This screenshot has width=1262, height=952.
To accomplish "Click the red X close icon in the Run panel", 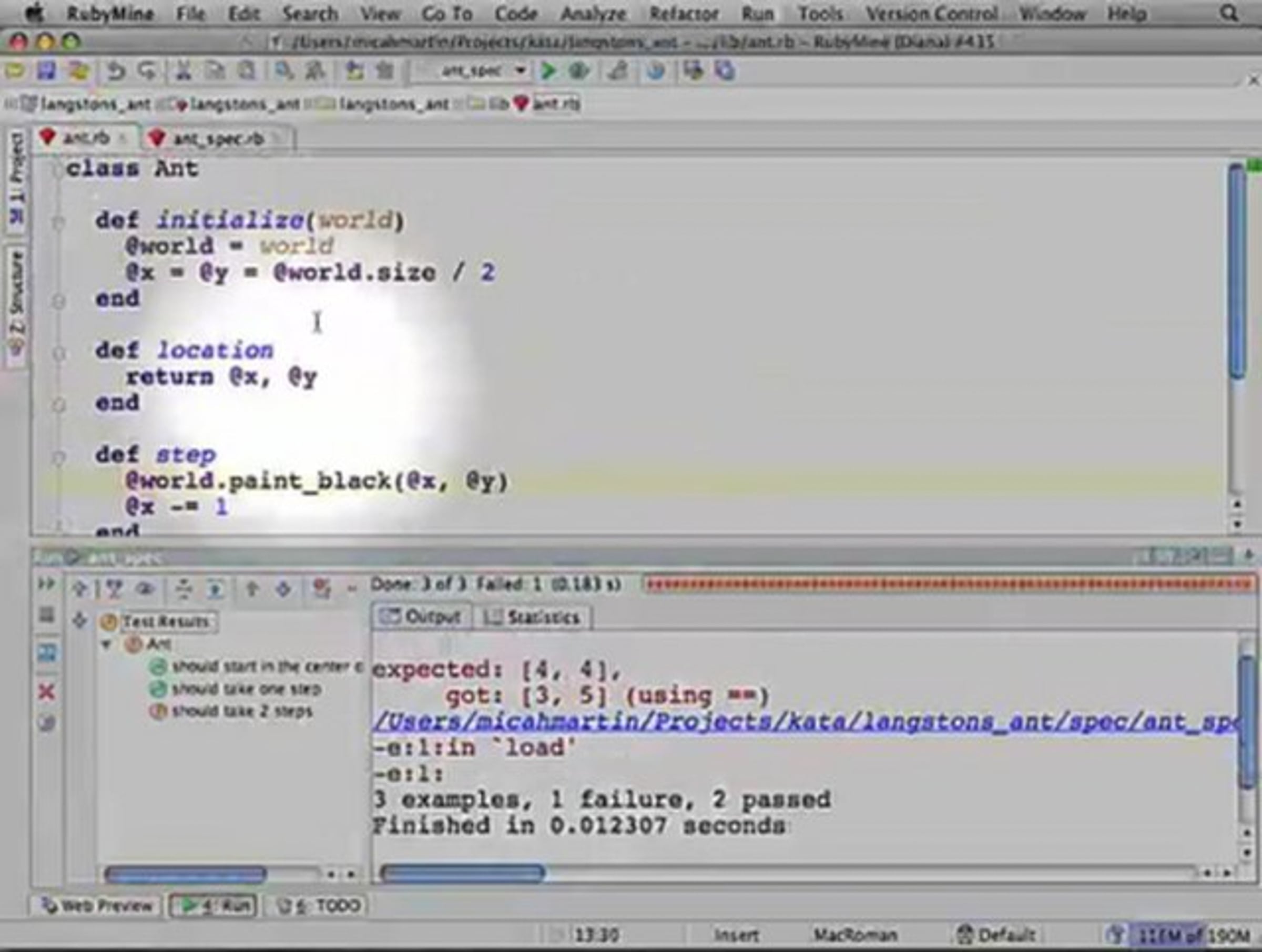I will (46, 692).
